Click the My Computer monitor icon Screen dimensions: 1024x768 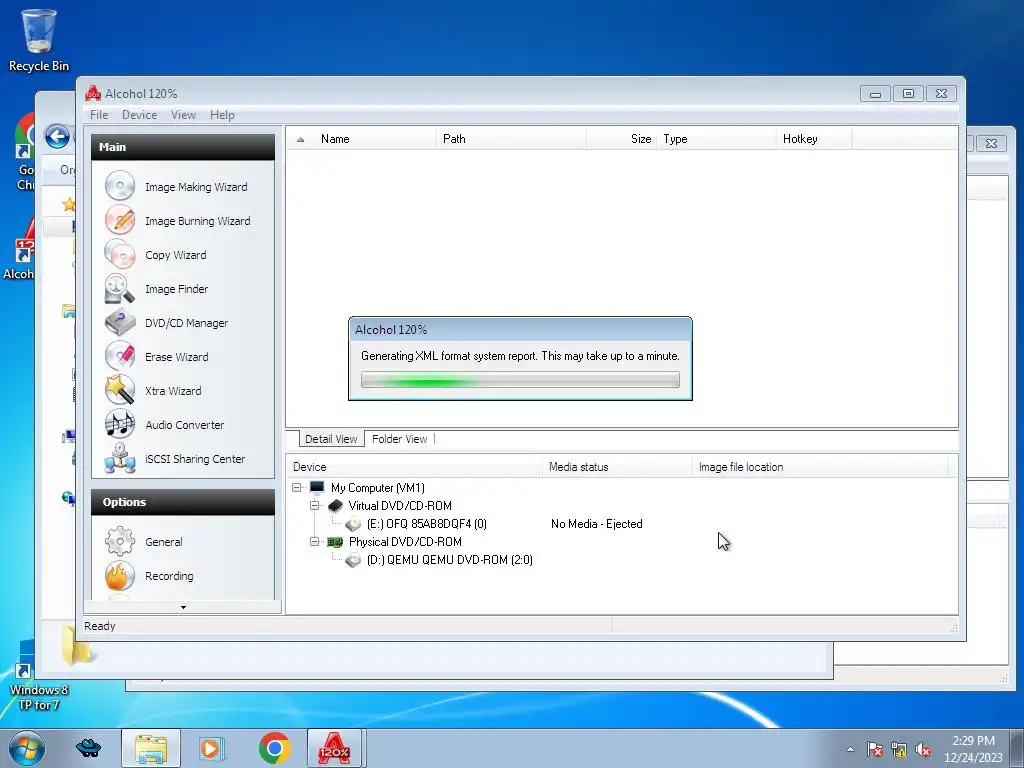tap(317, 487)
